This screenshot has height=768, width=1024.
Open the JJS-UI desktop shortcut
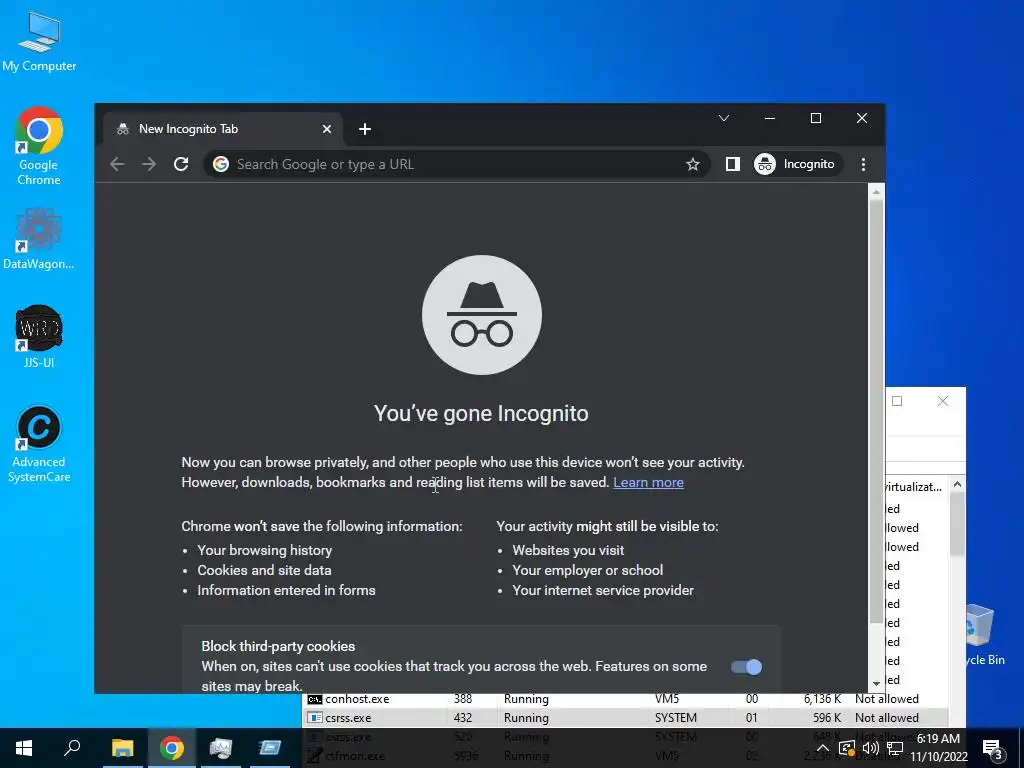[39, 336]
